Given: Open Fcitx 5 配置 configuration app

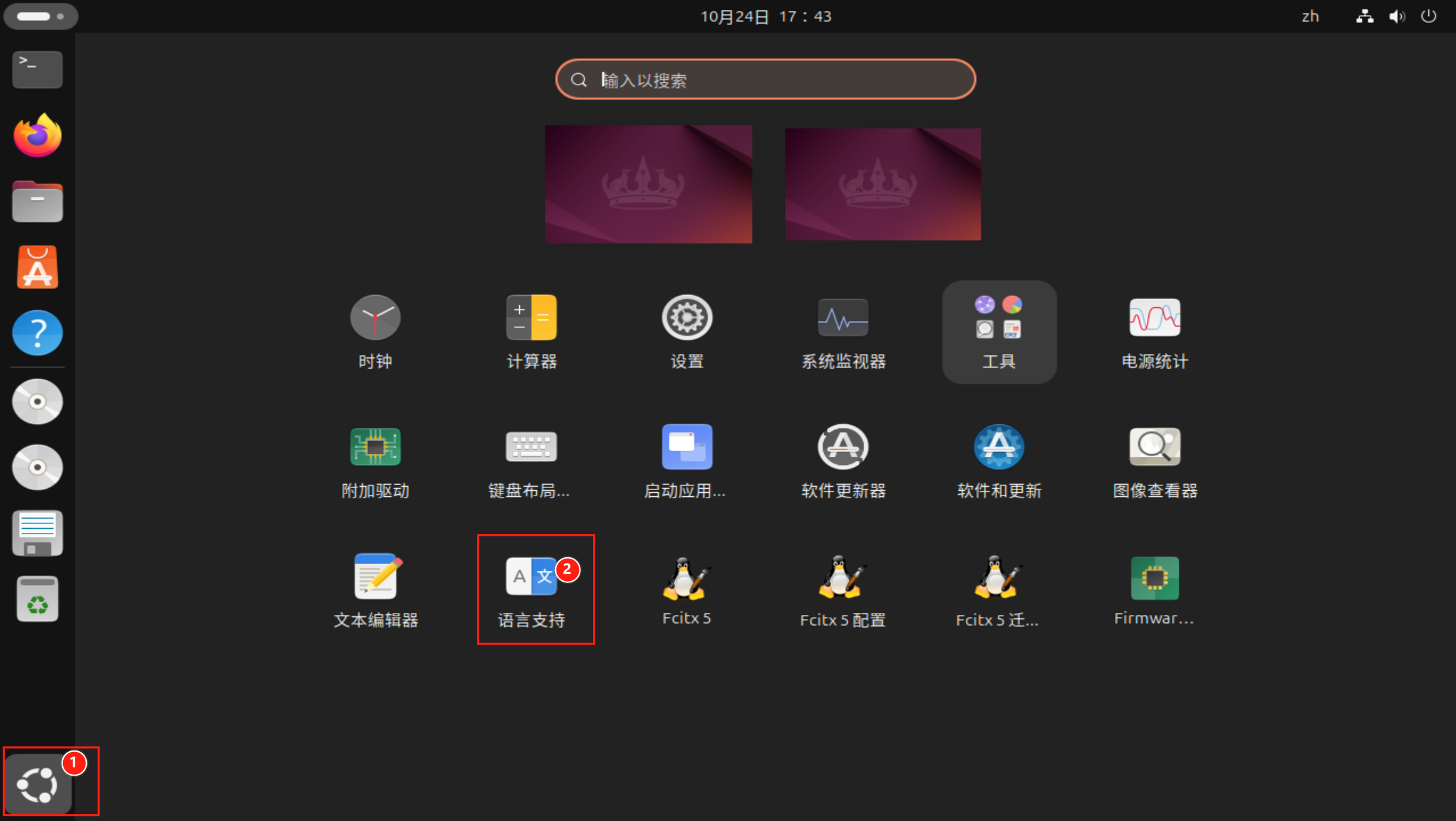Looking at the screenshot, I should 843,578.
